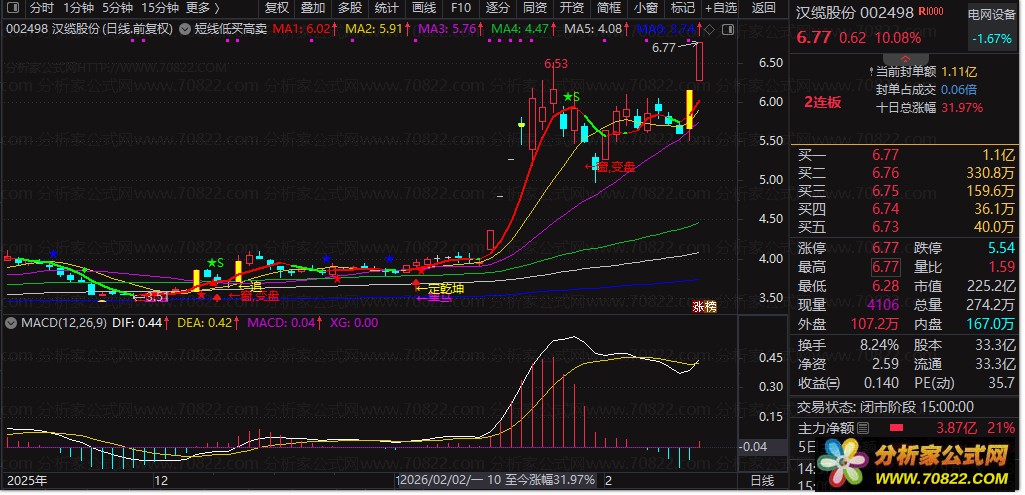Open the 小窗 mini window
This screenshot has height=495, width=1025.
coord(646,9)
